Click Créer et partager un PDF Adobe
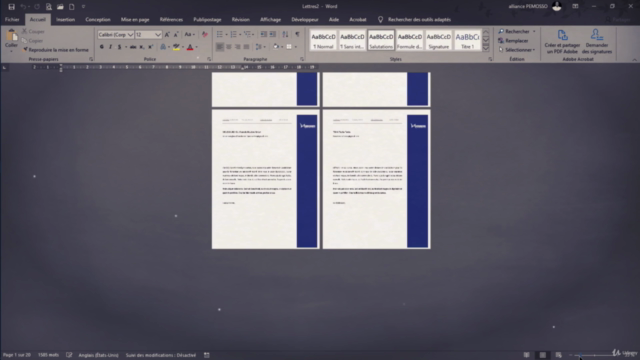640x360 pixels. click(562, 42)
